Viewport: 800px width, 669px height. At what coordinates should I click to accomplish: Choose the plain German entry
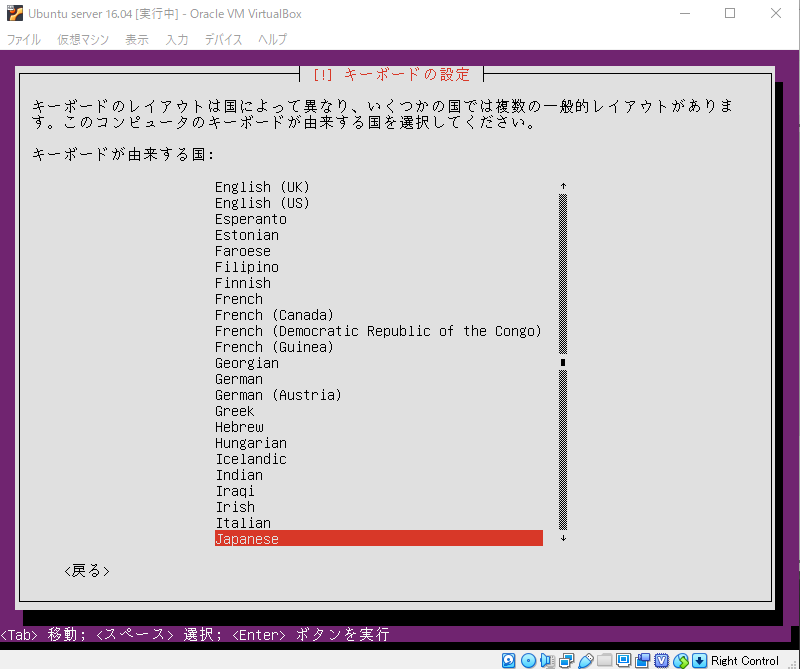pyautogui.click(x=379, y=379)
